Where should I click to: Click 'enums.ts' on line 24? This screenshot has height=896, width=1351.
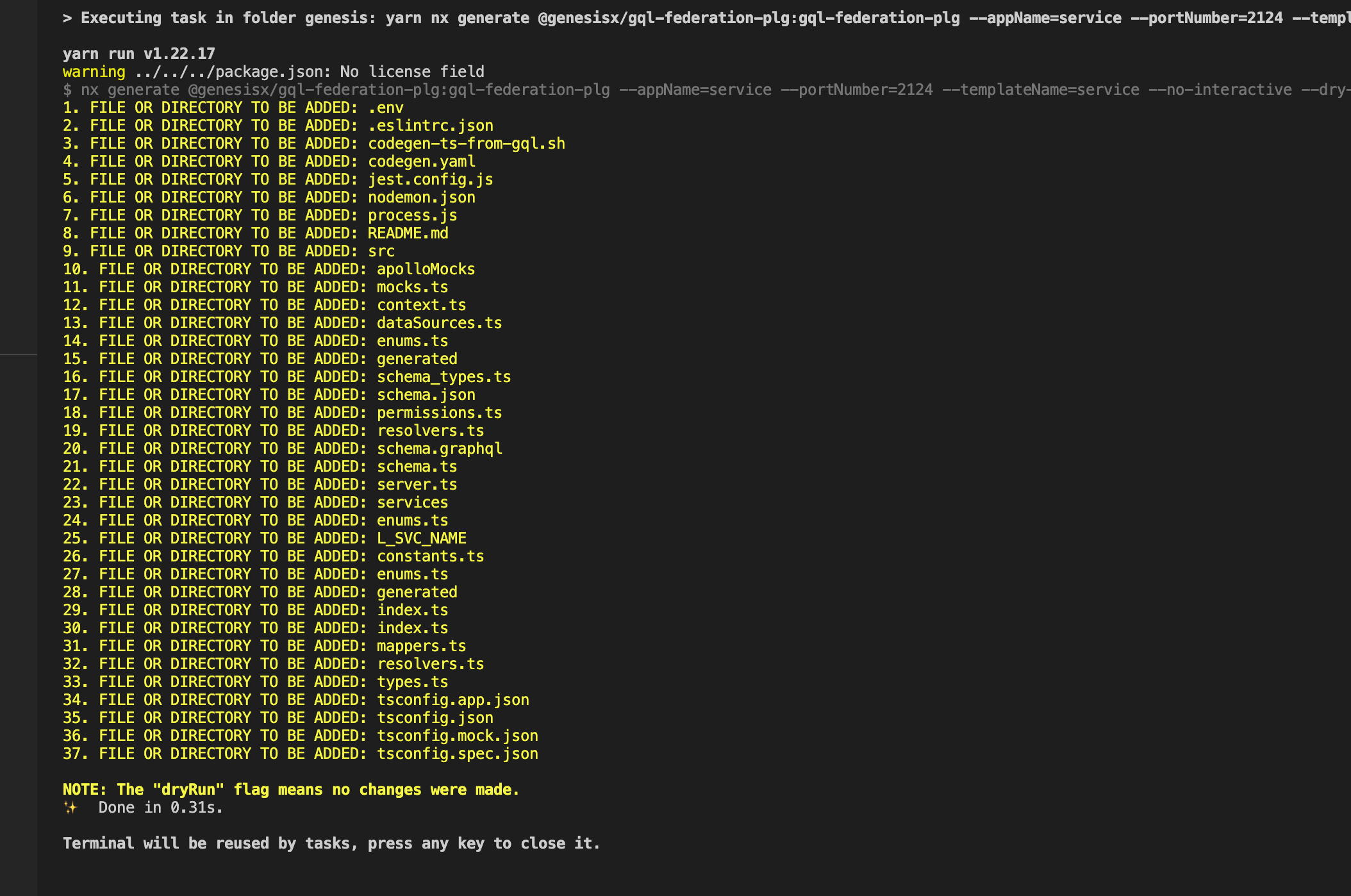tap(413, 520)
